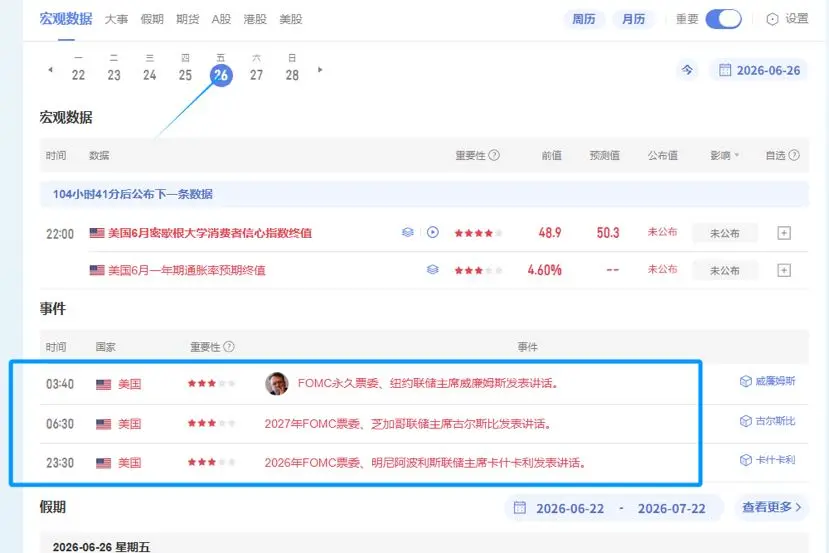Go to previous week arrow
Screen dimensions: 829x553
tap(50, 70)
